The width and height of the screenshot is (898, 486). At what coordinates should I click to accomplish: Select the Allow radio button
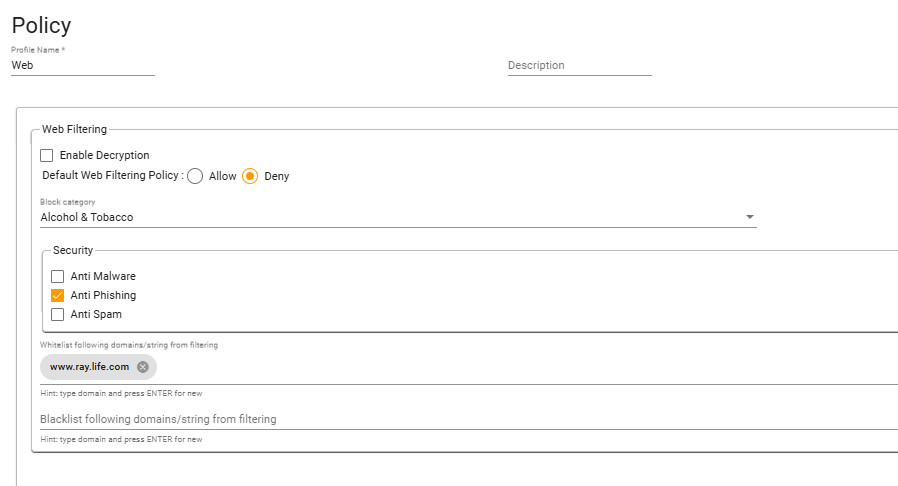coord(195,176)
